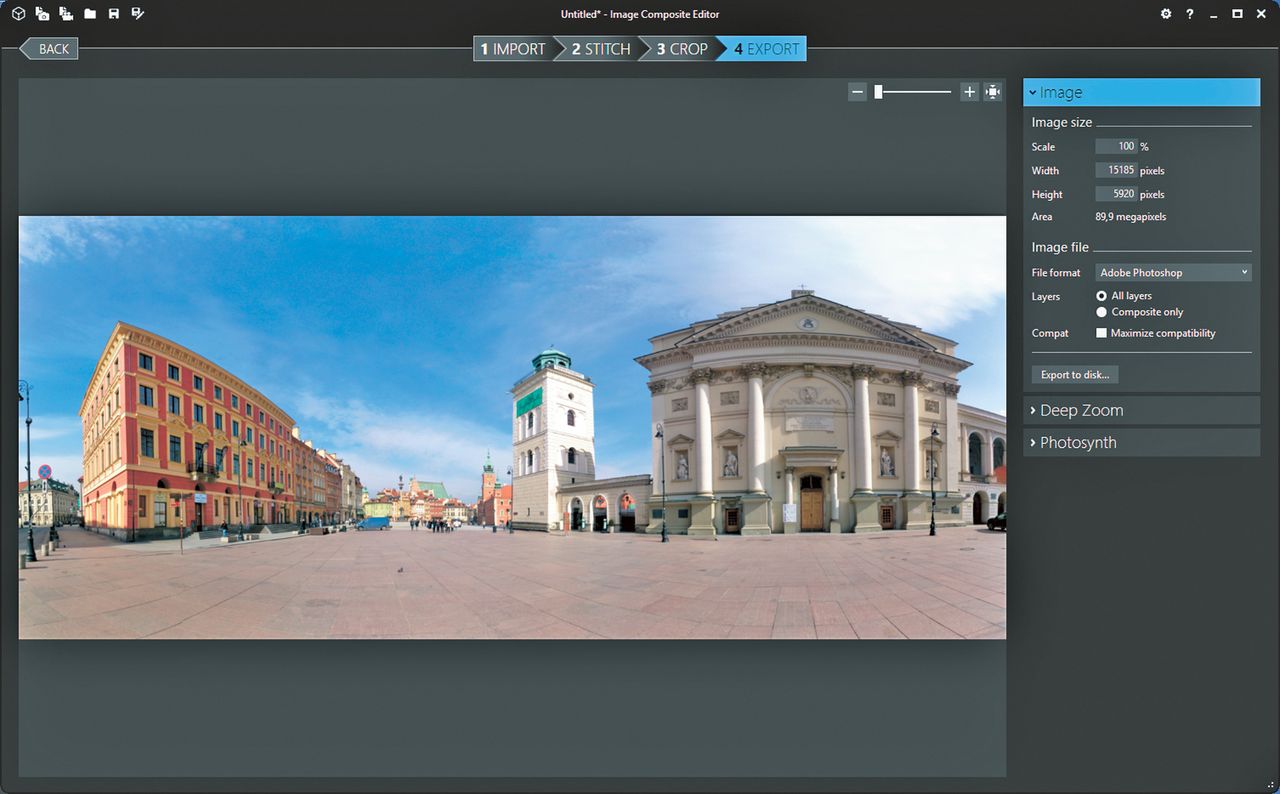Click the window title 'Untitled* - Image Composite Editor'
Image resolution: width=1280 pixels, height=794 pixels.
640,14
